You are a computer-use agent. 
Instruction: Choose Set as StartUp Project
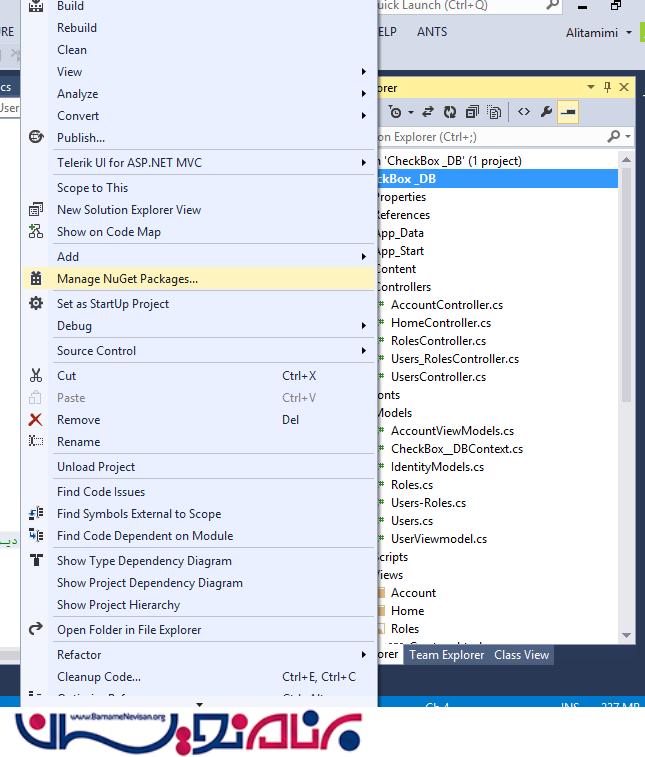pos(113,304)
